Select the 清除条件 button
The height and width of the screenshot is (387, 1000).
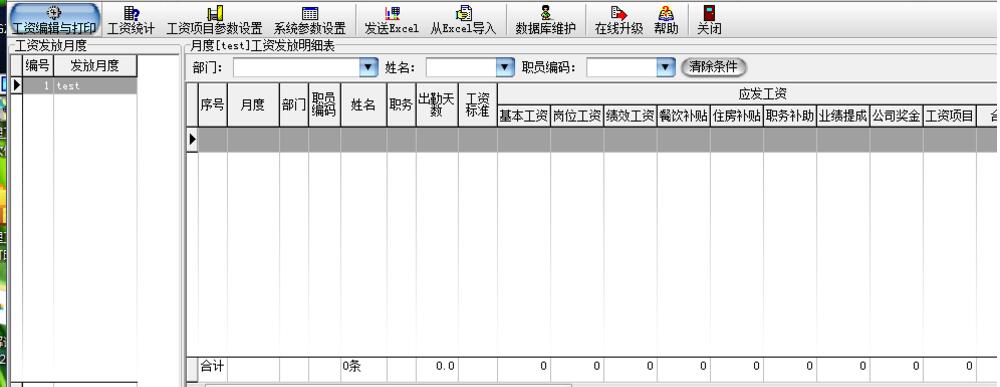coord(713,67)
